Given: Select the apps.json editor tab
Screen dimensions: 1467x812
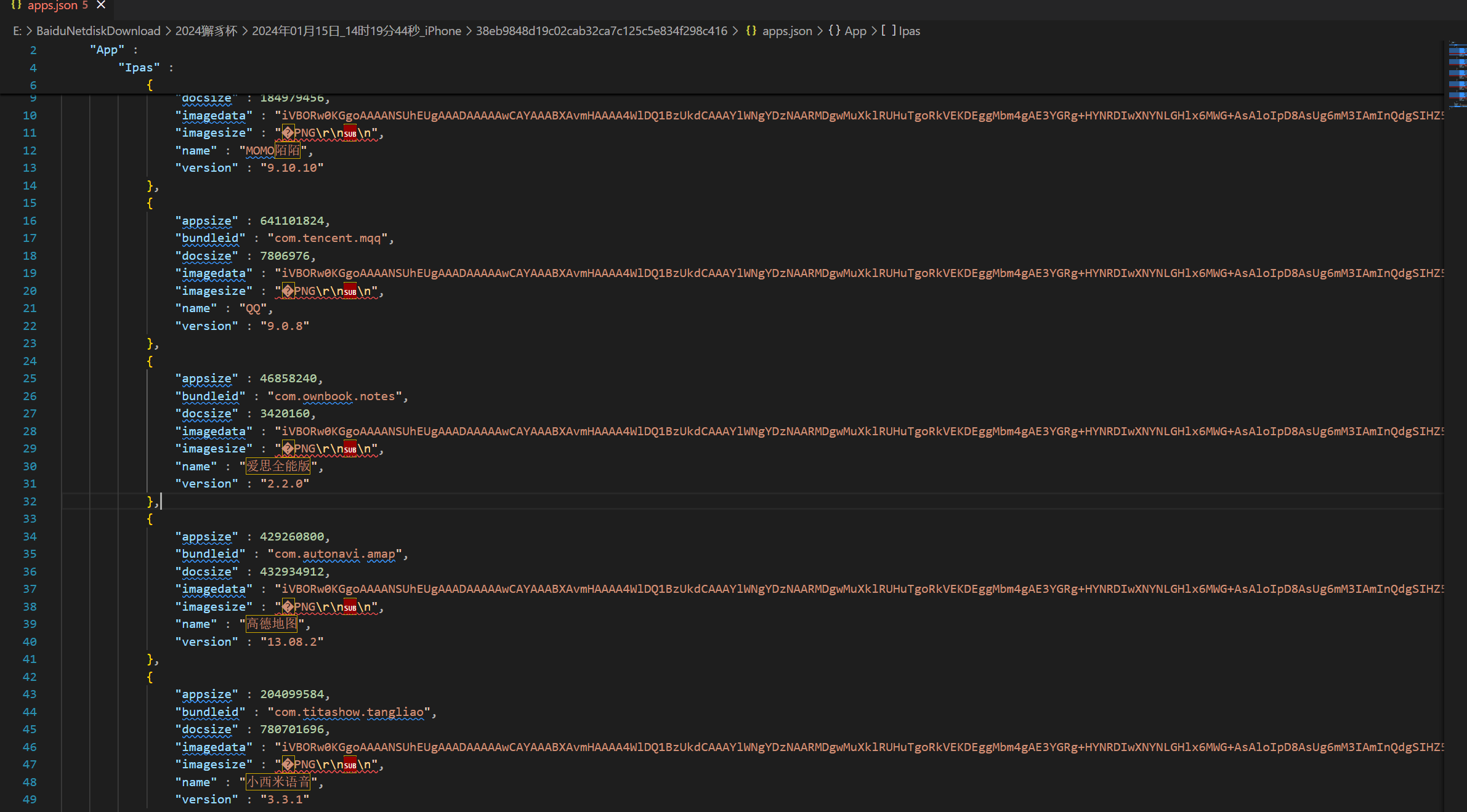Looking at the screenshot, I should [x=57, y=6].
